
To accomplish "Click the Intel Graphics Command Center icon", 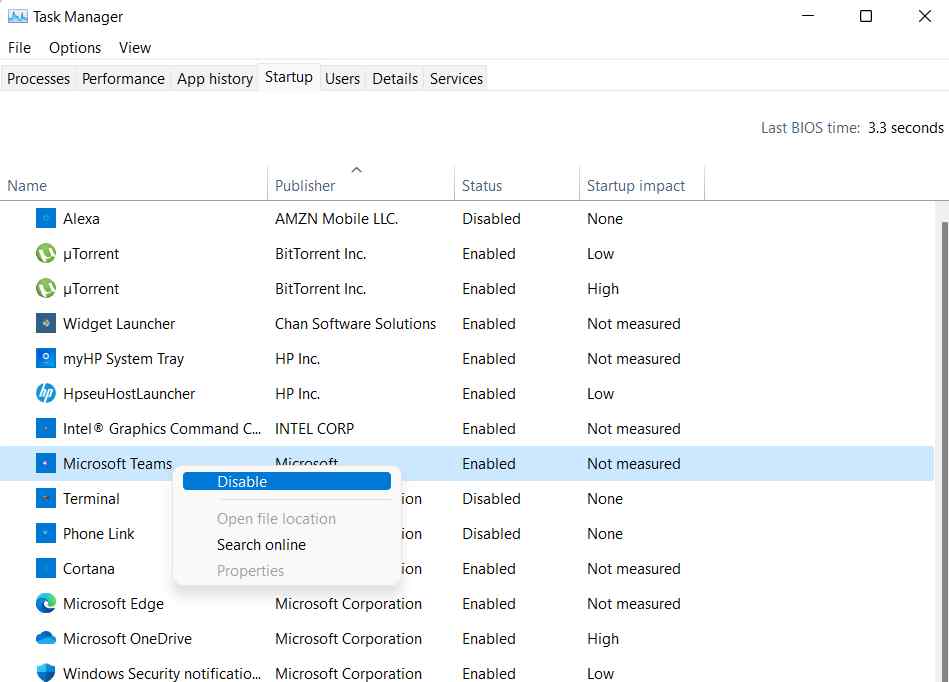I will click(x=45, y=428).
